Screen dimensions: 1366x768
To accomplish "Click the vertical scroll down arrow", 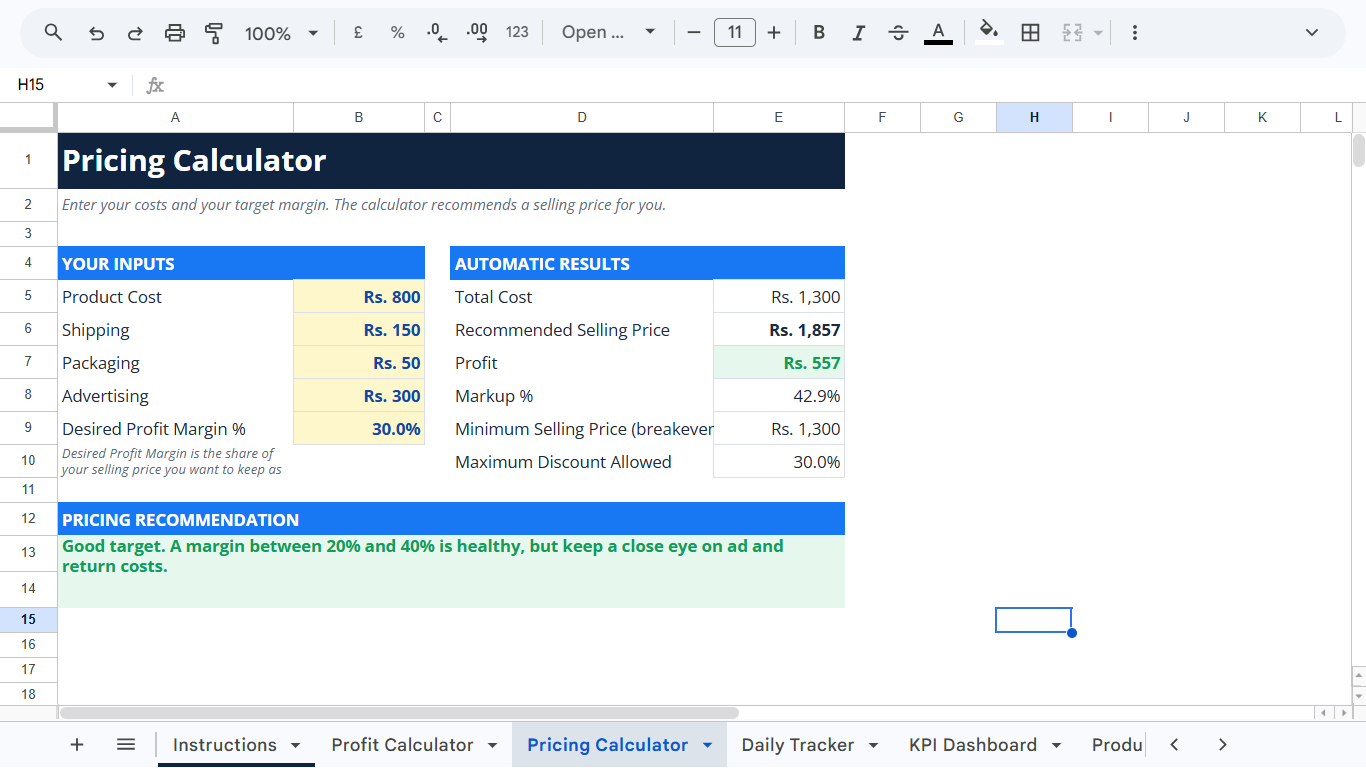I will tap(1358, 695).
